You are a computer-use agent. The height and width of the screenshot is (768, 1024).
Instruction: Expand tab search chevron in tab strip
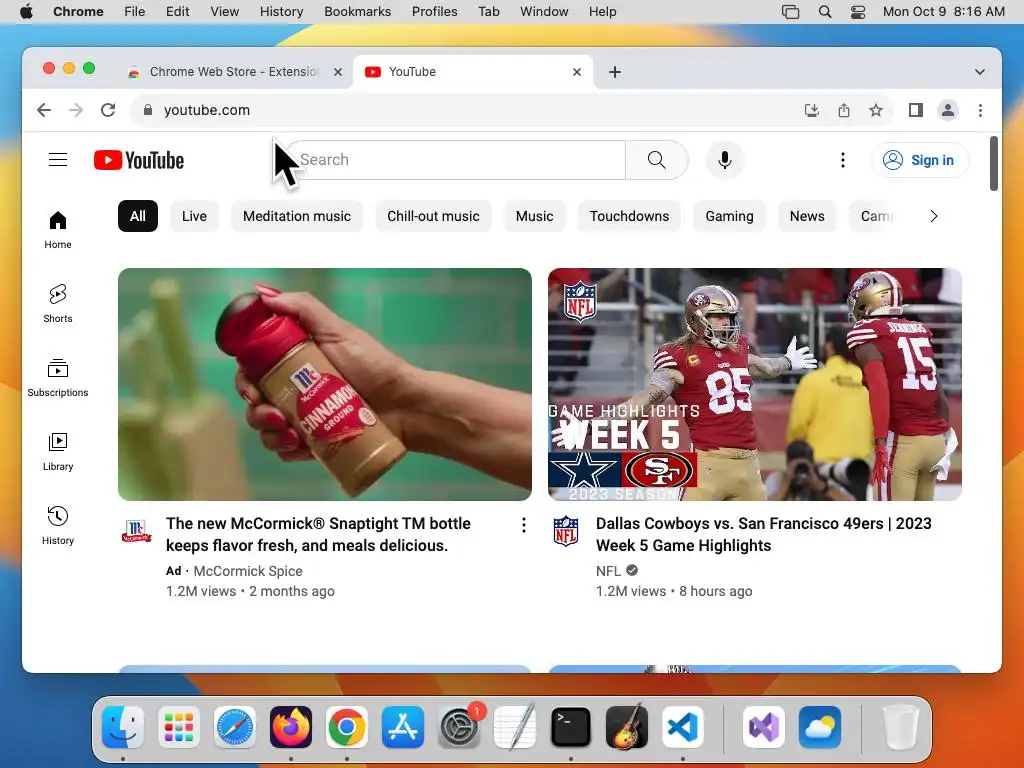pos(980,72)
